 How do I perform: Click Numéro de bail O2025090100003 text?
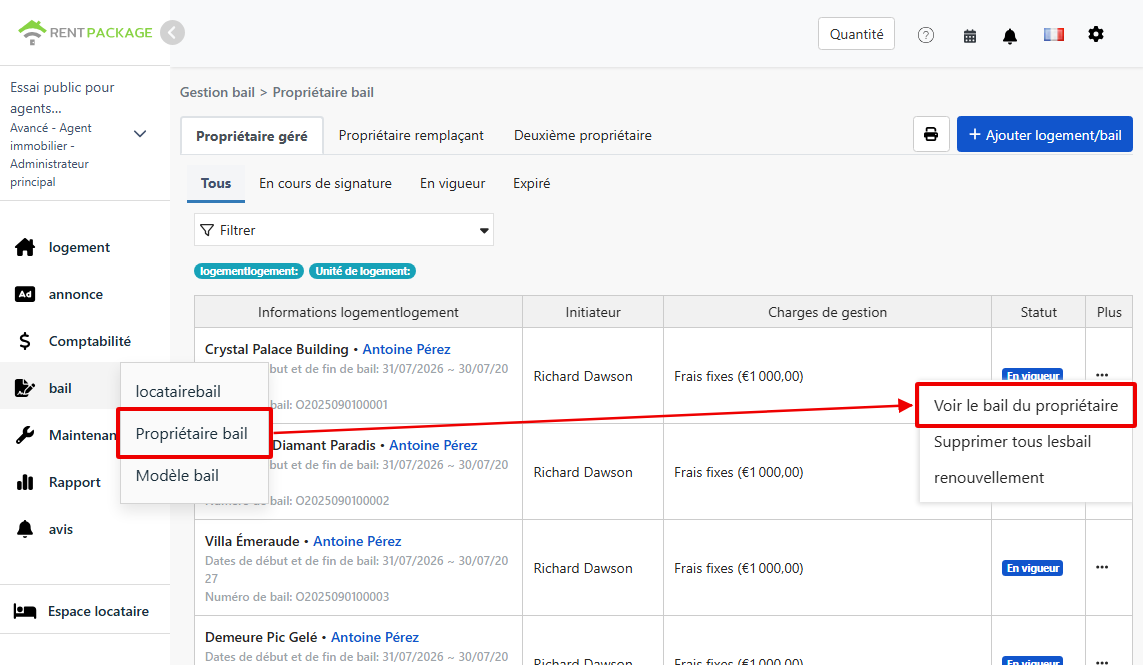[297, 596]
